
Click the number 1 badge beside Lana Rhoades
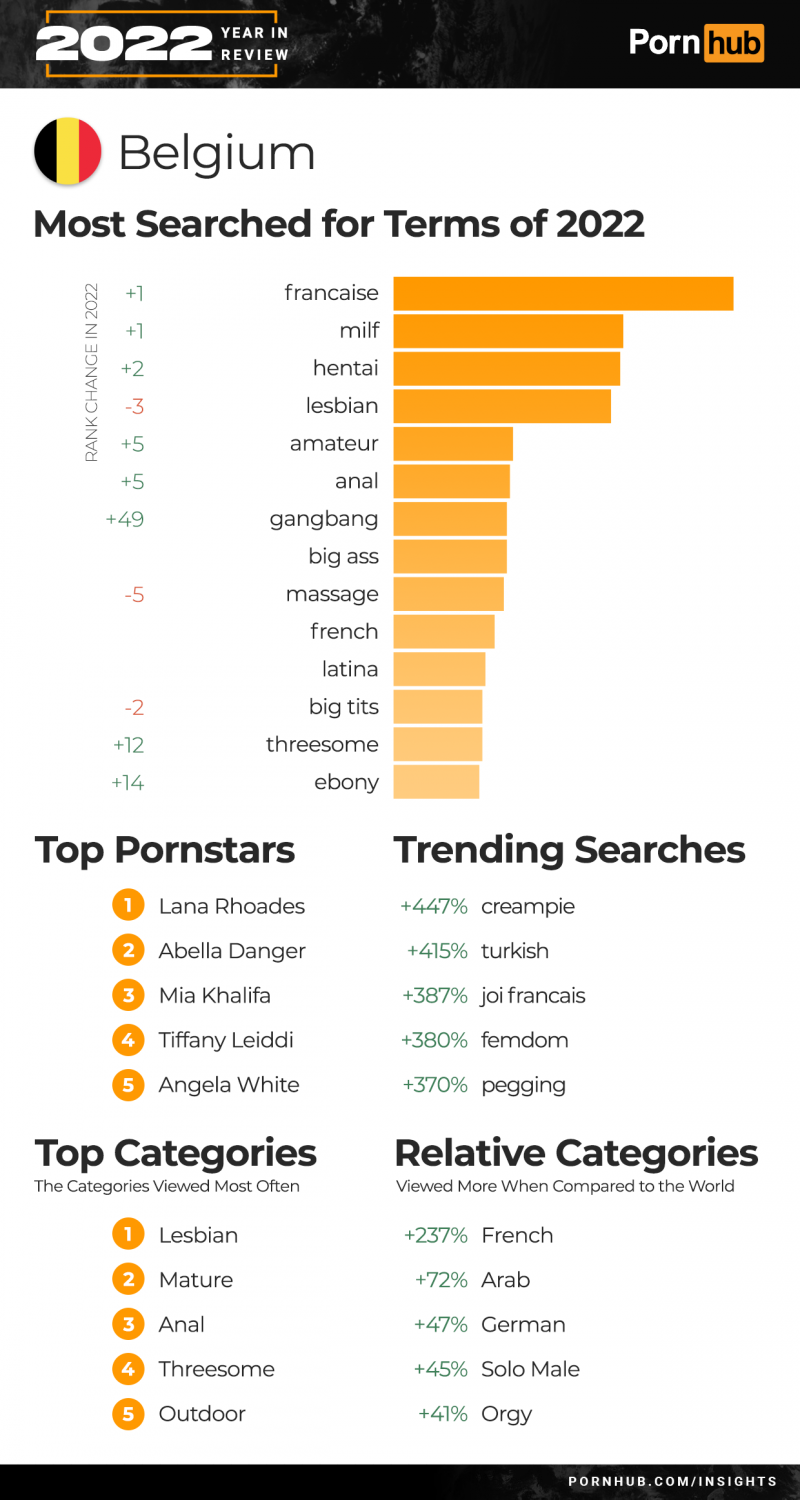128,906
